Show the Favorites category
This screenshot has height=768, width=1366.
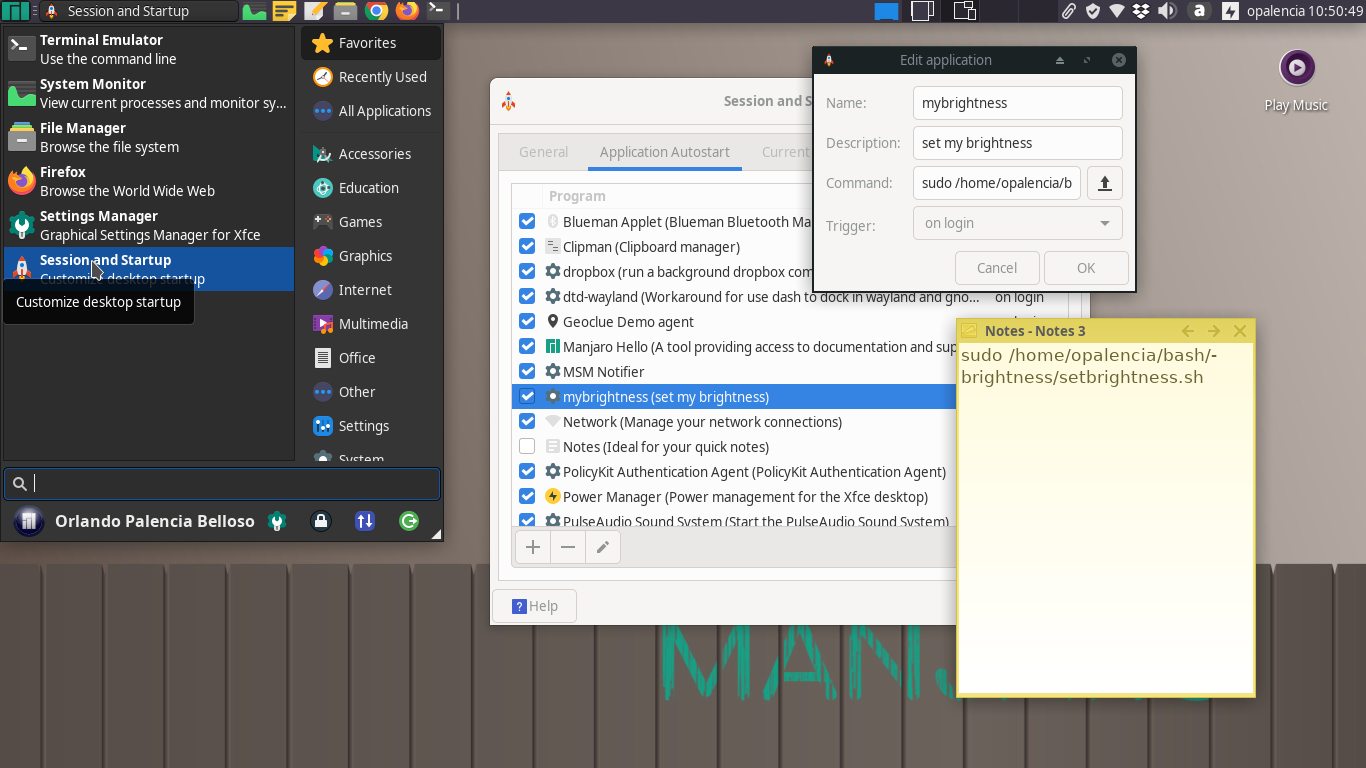pos(371,43)
